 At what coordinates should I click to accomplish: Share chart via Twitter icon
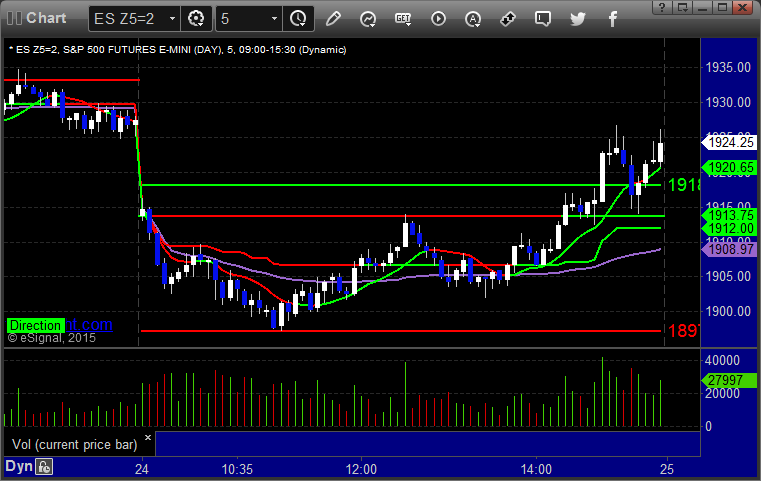coord(578,19)
